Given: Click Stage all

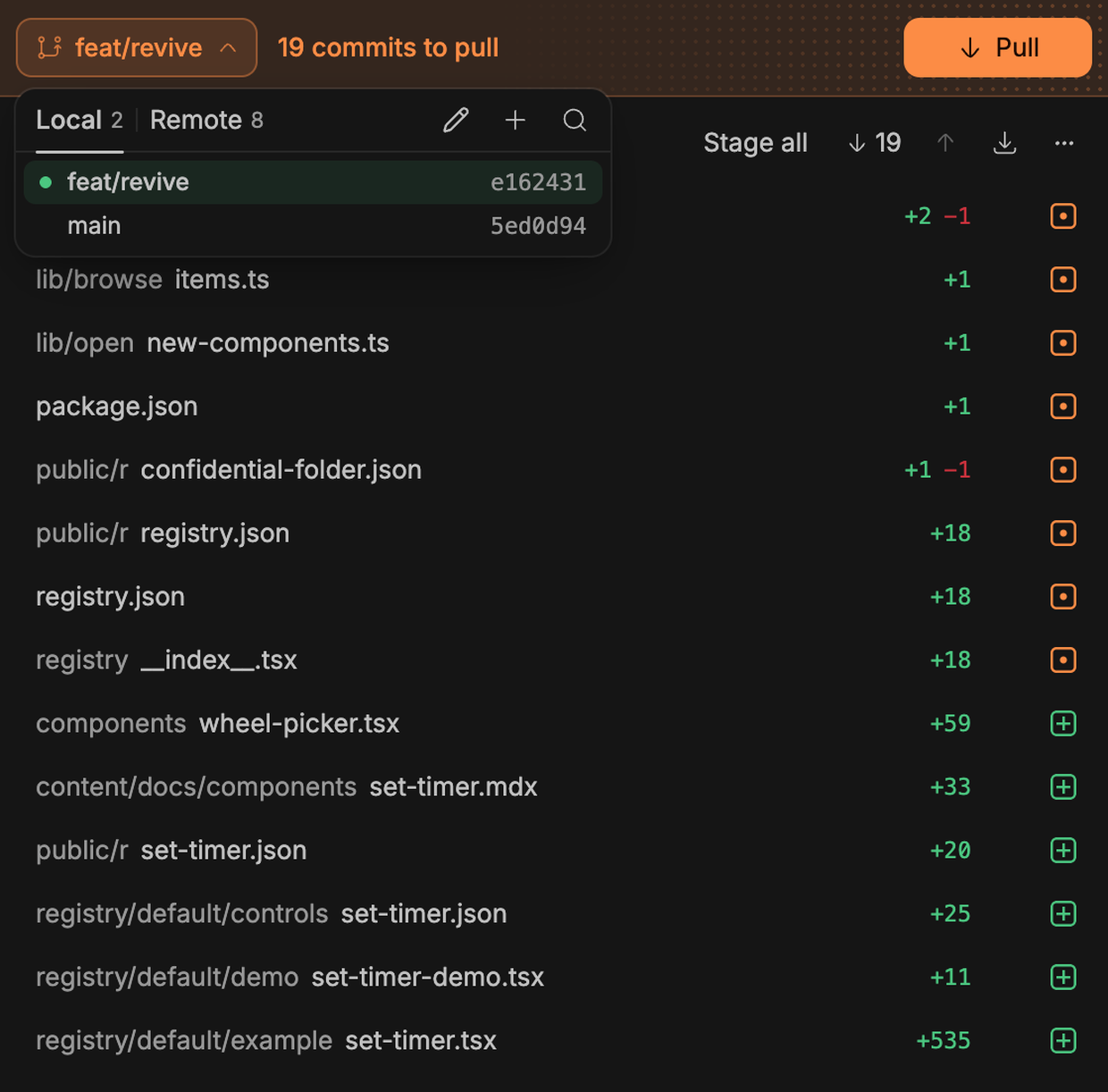Looking at the screenshot, I should click(755, 143).
